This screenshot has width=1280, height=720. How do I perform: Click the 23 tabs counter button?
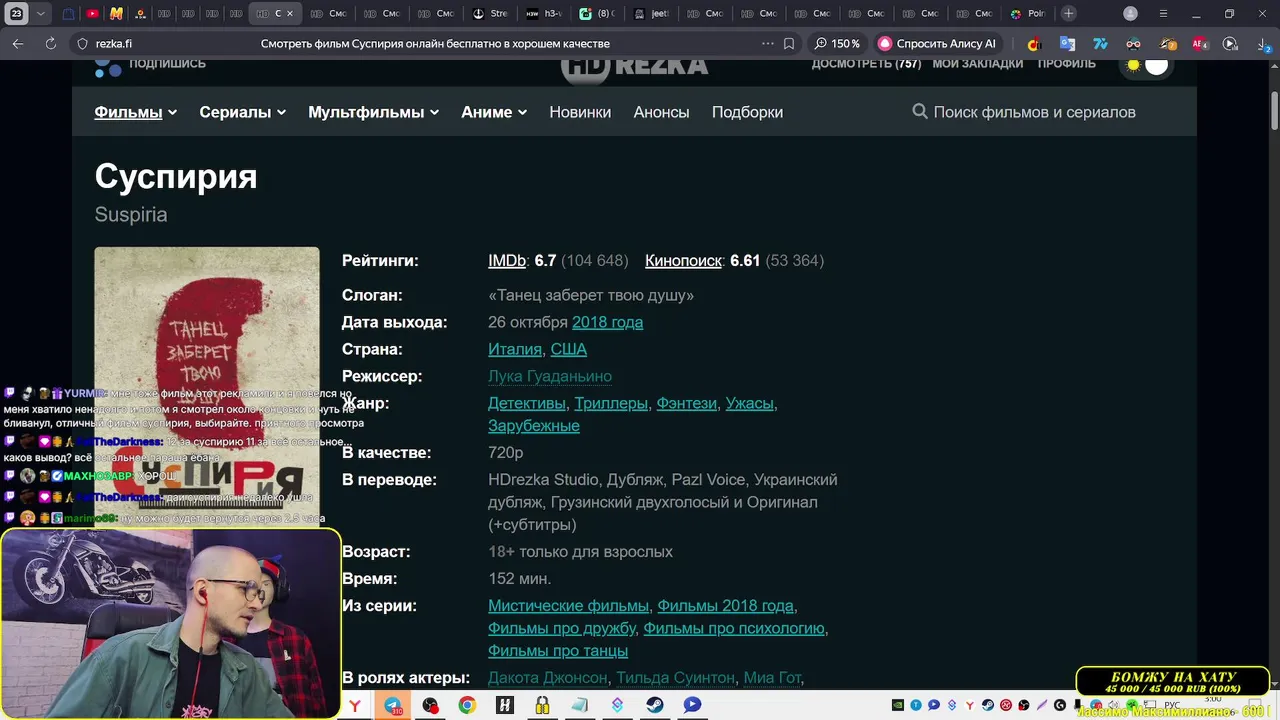click(16, 14)
